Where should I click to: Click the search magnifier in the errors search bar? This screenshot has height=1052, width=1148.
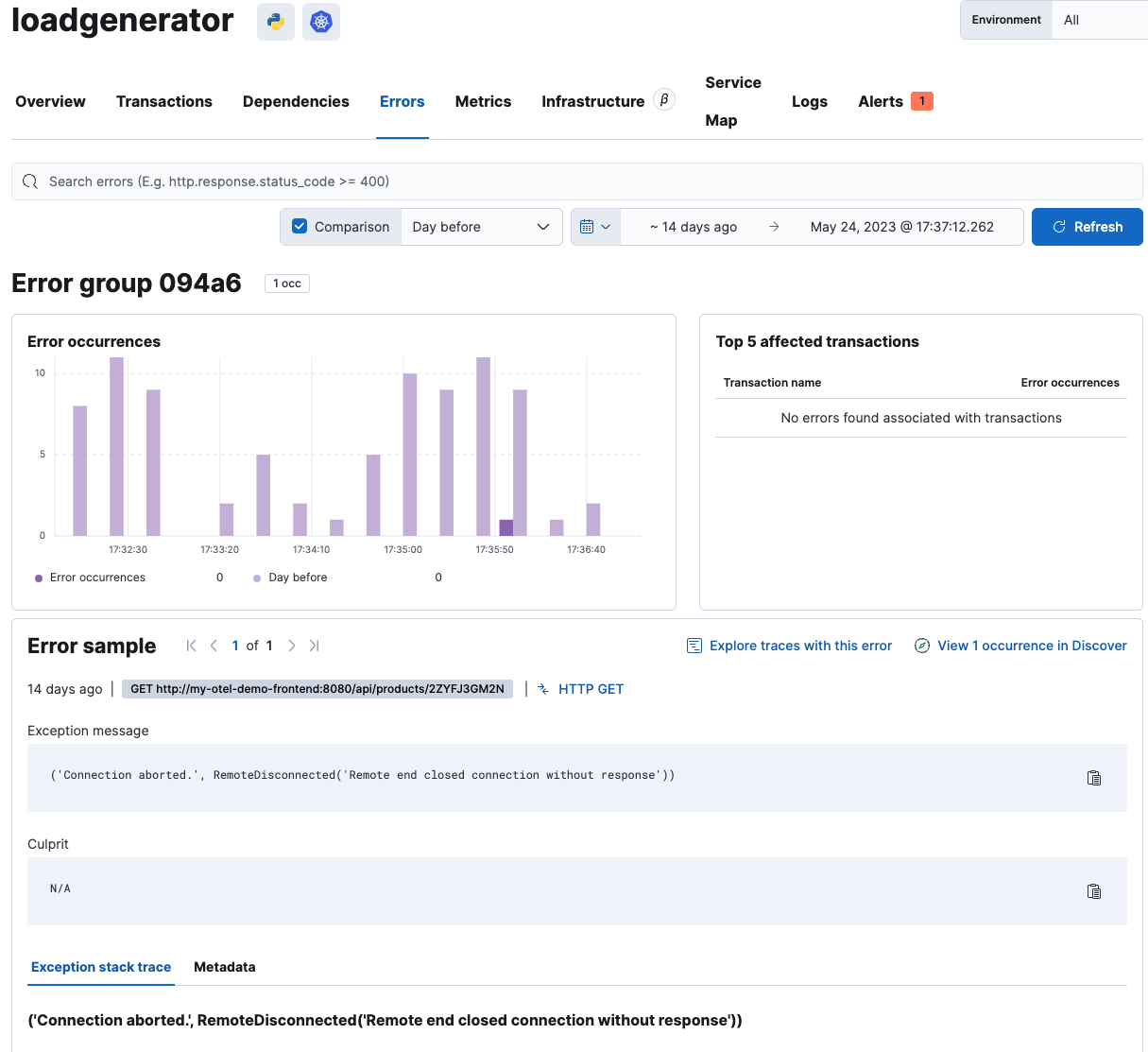(x=29, y=181)
